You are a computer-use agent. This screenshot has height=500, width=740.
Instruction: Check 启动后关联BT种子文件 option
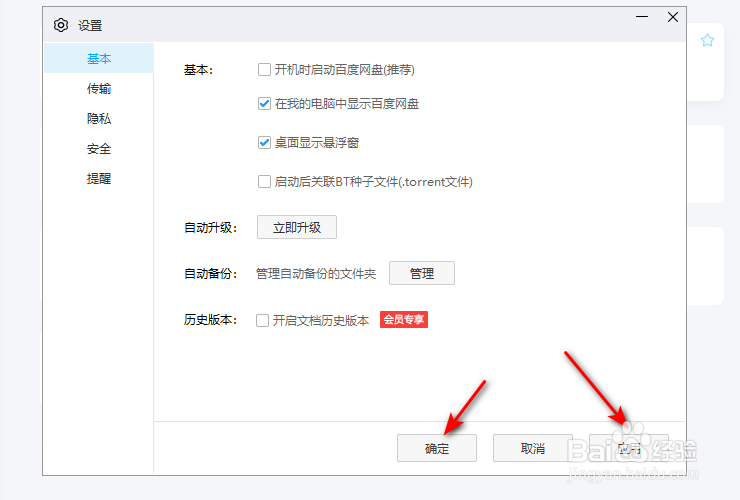click(264, 181)
